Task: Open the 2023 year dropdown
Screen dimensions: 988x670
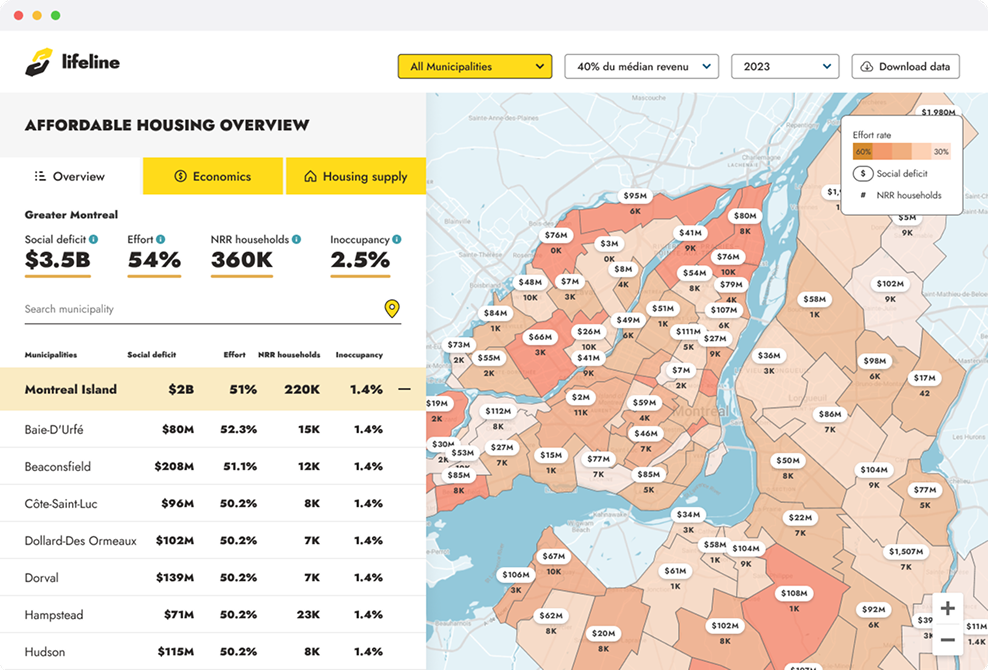Action: tap(785, 66)
